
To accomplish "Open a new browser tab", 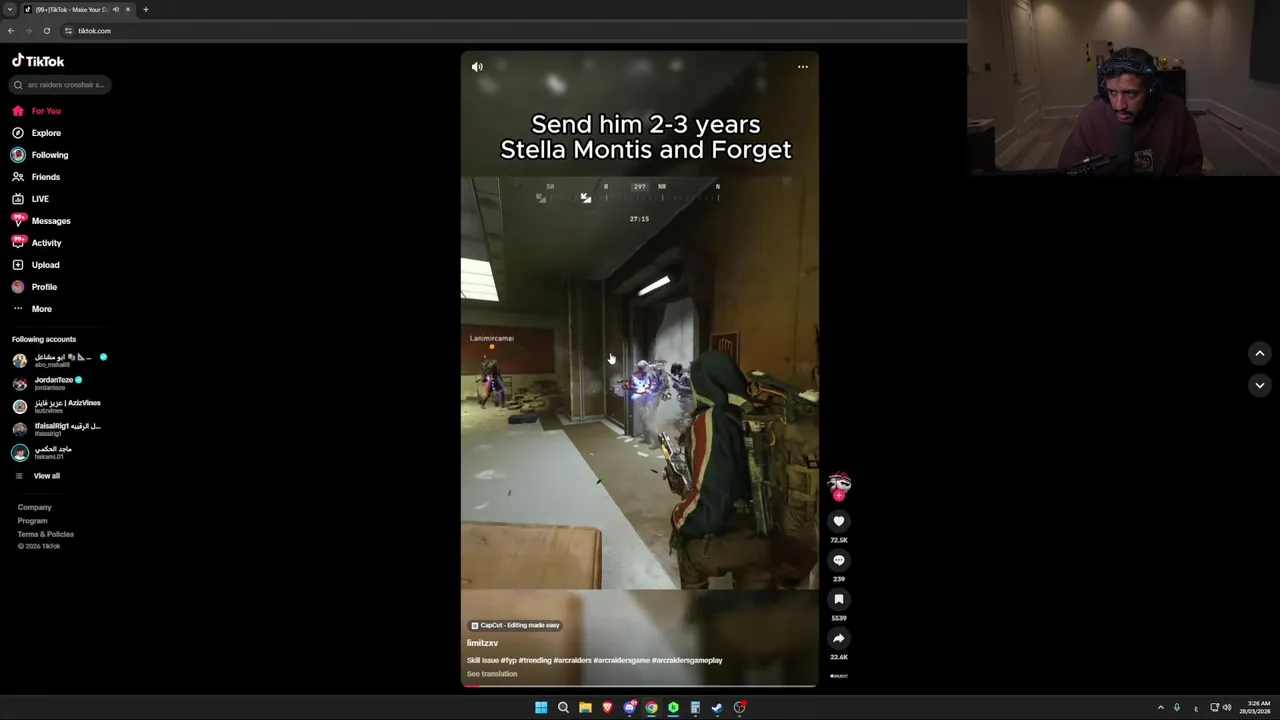I will click(145, 9).
